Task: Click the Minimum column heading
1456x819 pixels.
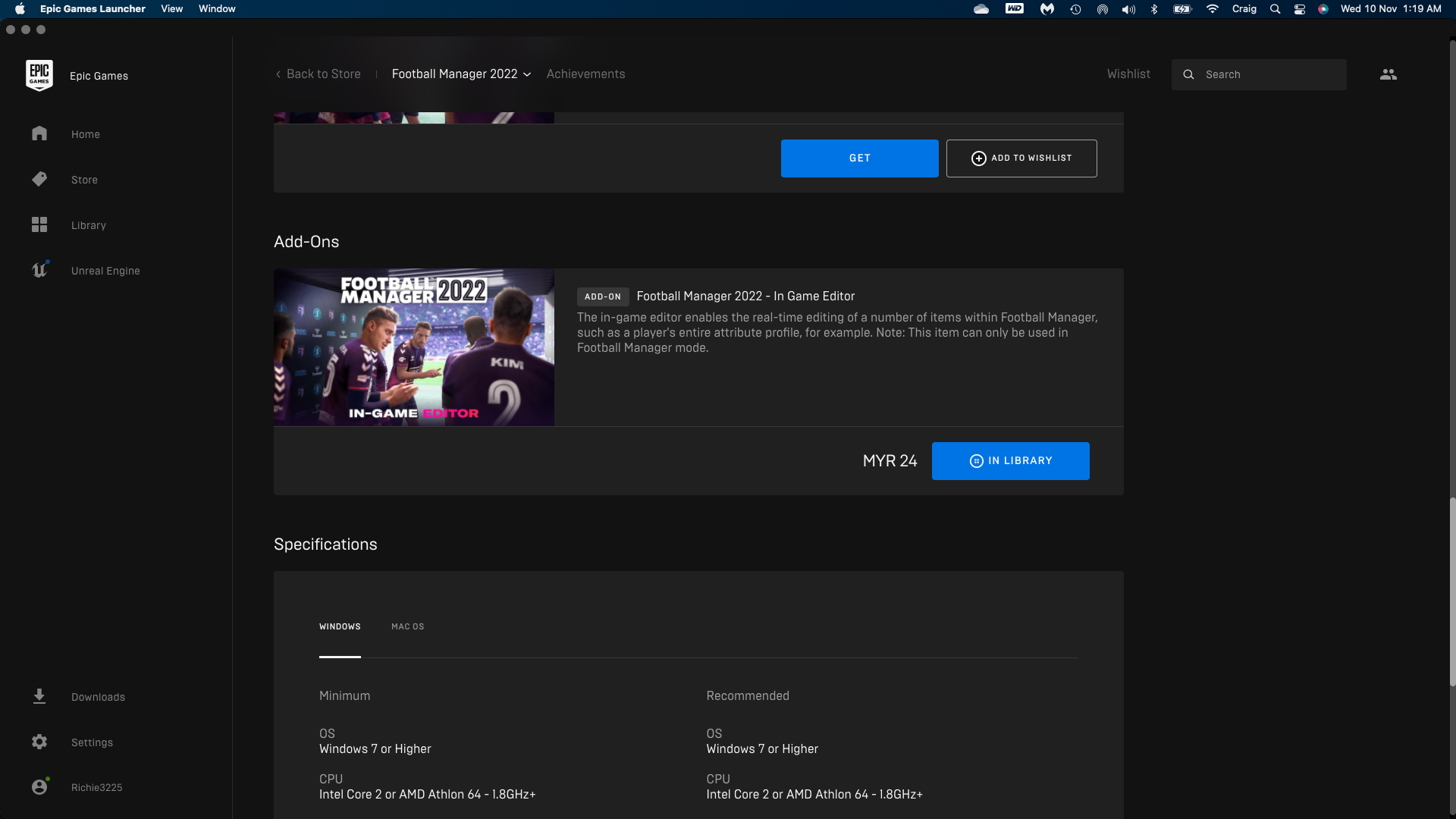Action: [344, 695]
